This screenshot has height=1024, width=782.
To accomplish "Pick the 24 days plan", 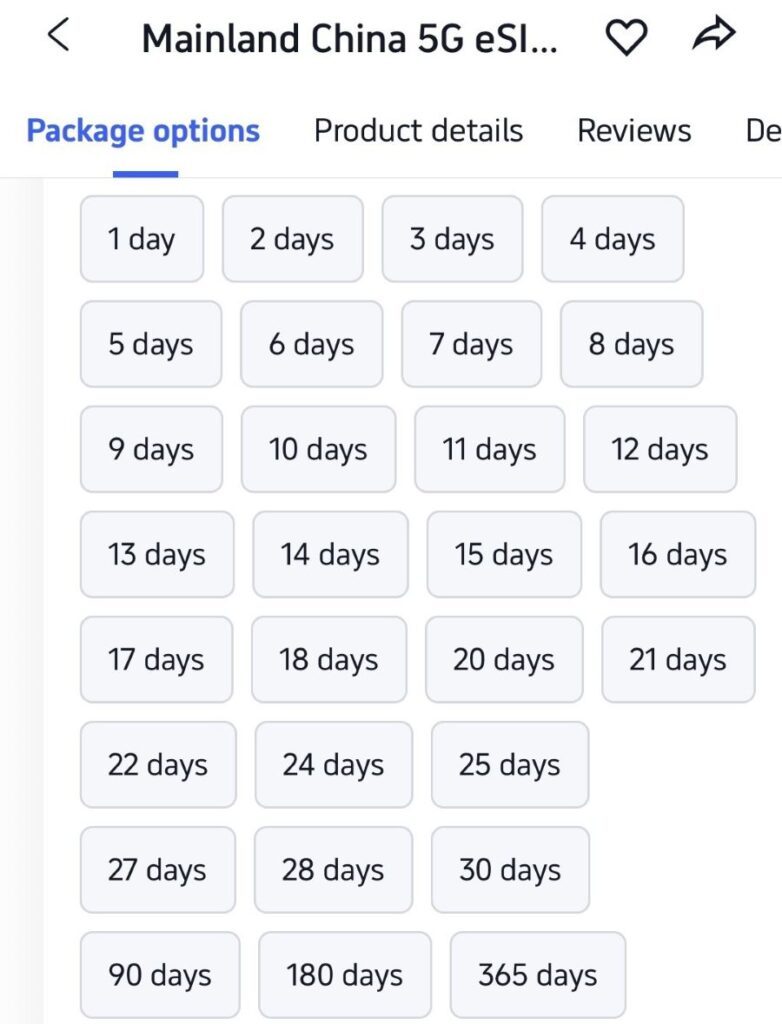I will [333, 765].
